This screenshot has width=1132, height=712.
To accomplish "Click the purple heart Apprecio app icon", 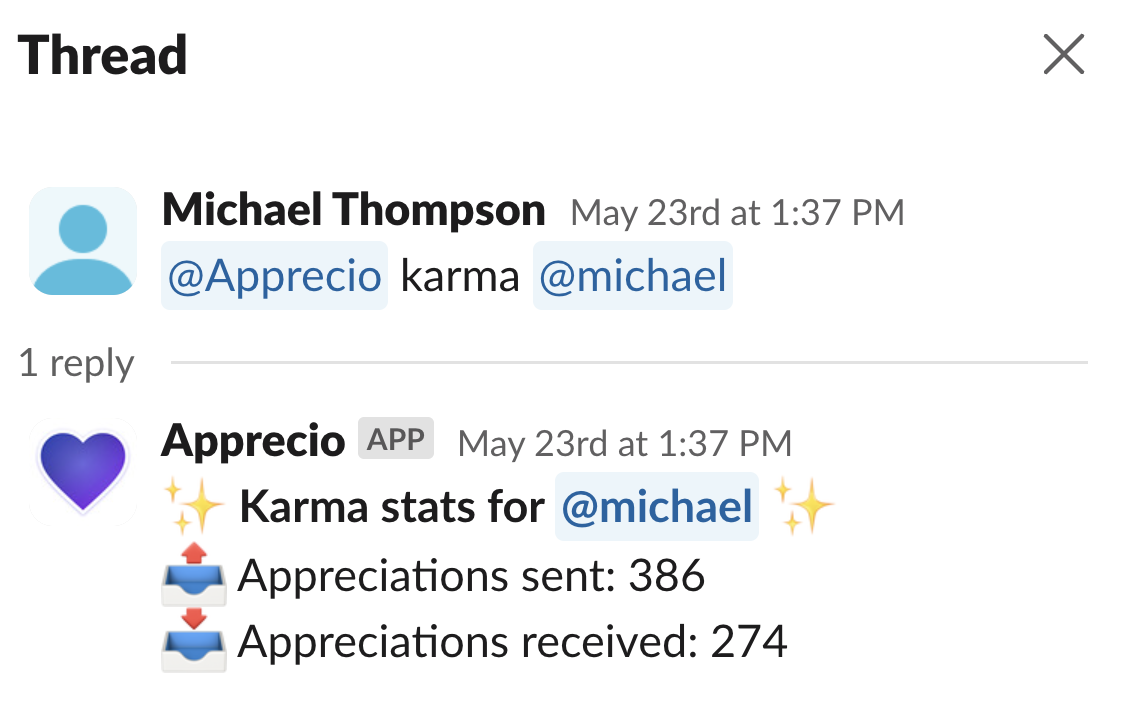I will [x=82, y=470].
